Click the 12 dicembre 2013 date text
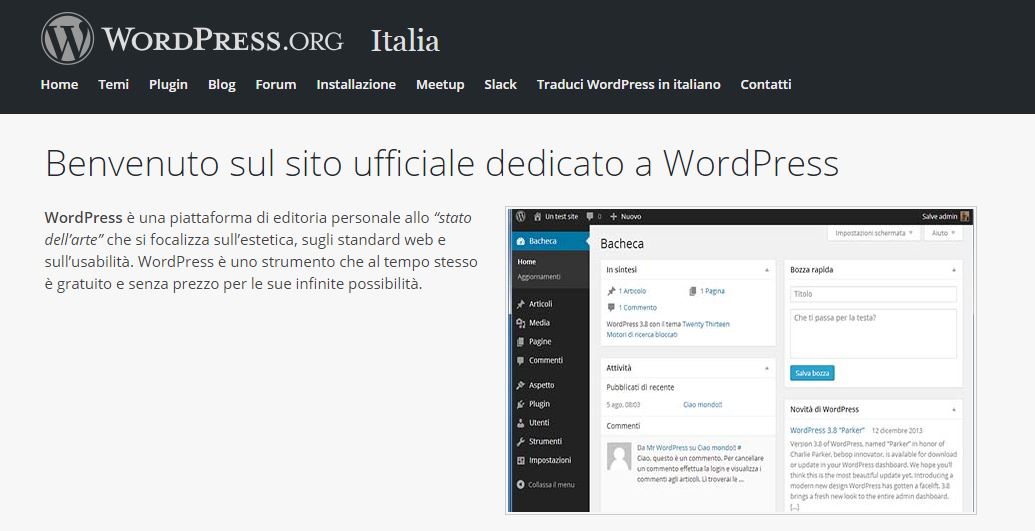 click(898, 430)
